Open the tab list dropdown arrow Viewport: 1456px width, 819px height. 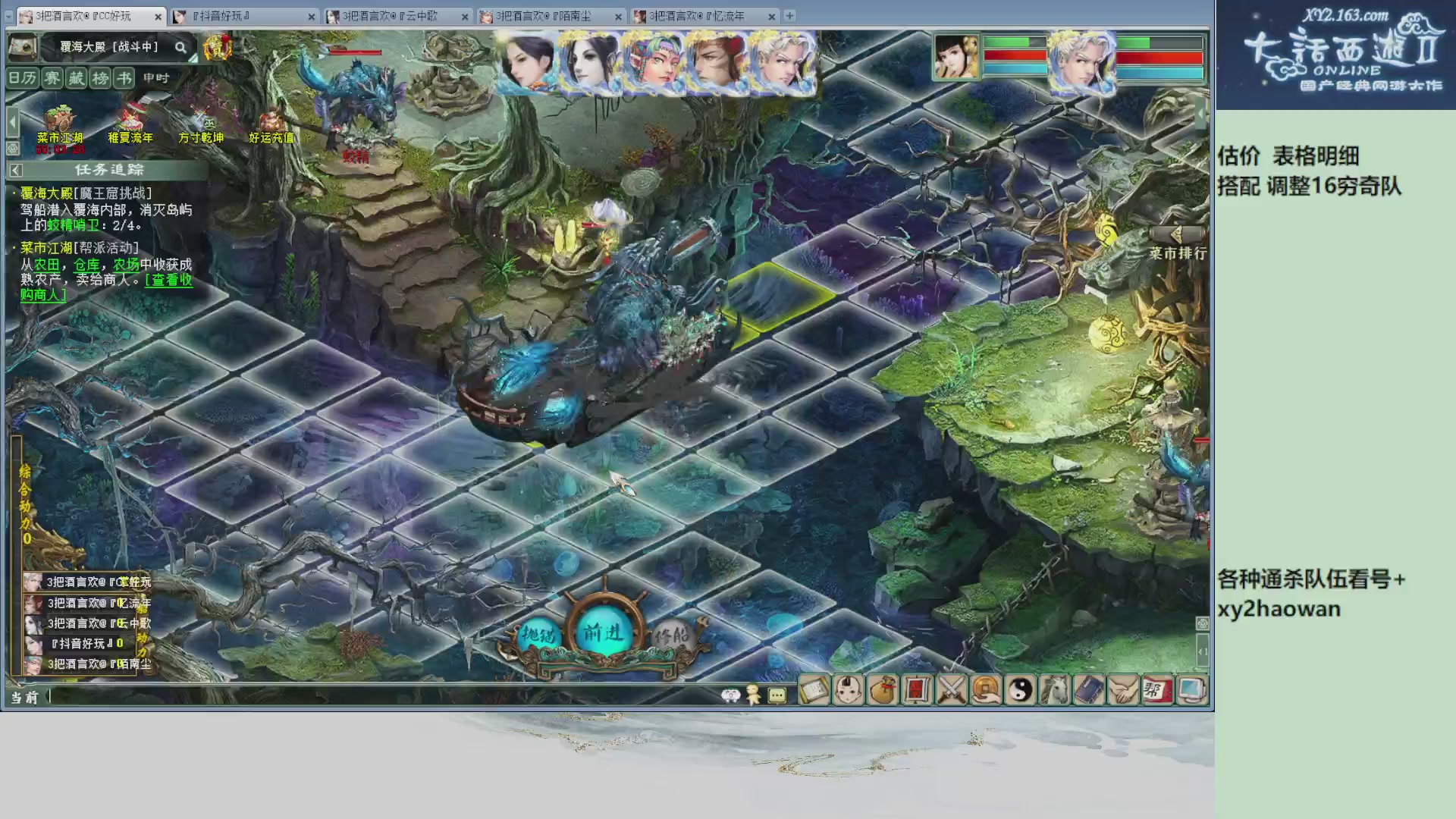click(x=9, y=15)
